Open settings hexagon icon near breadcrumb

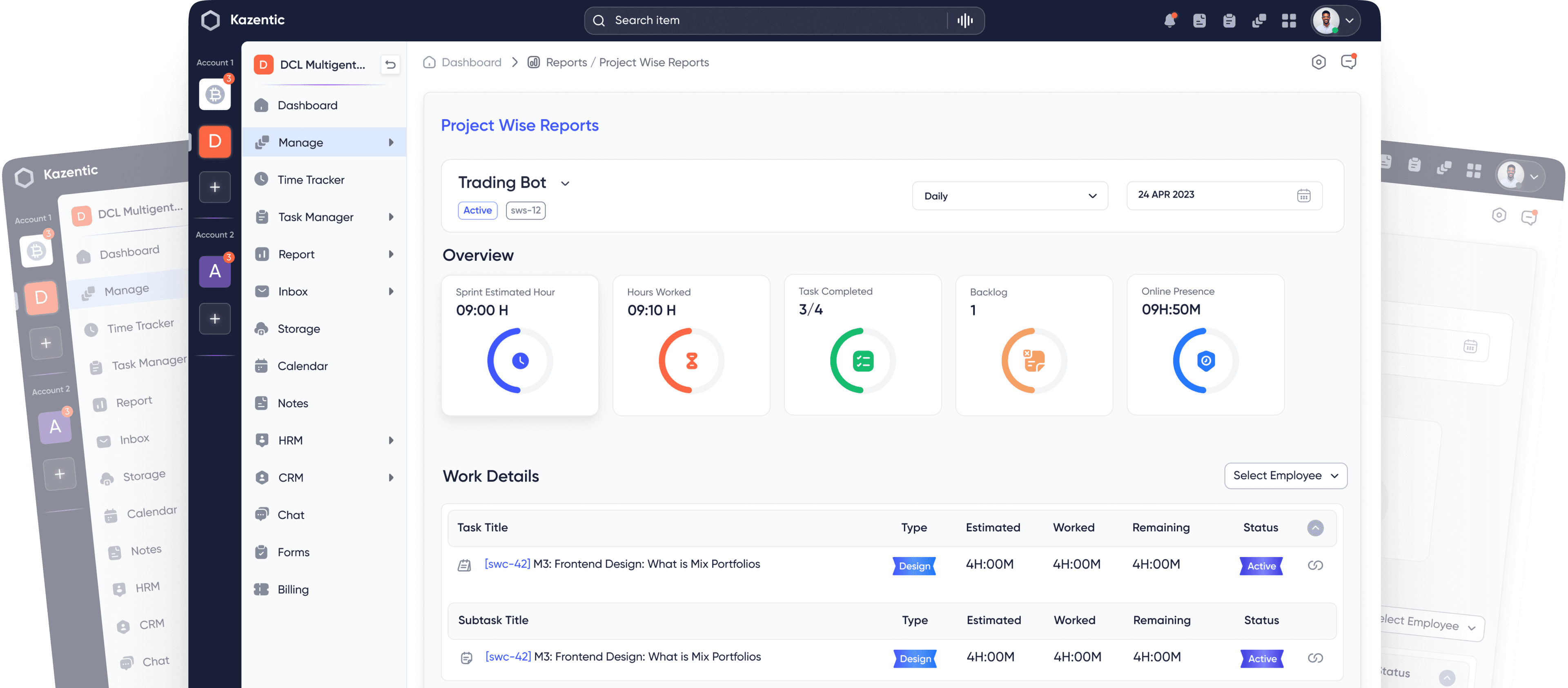(1319, 62)
